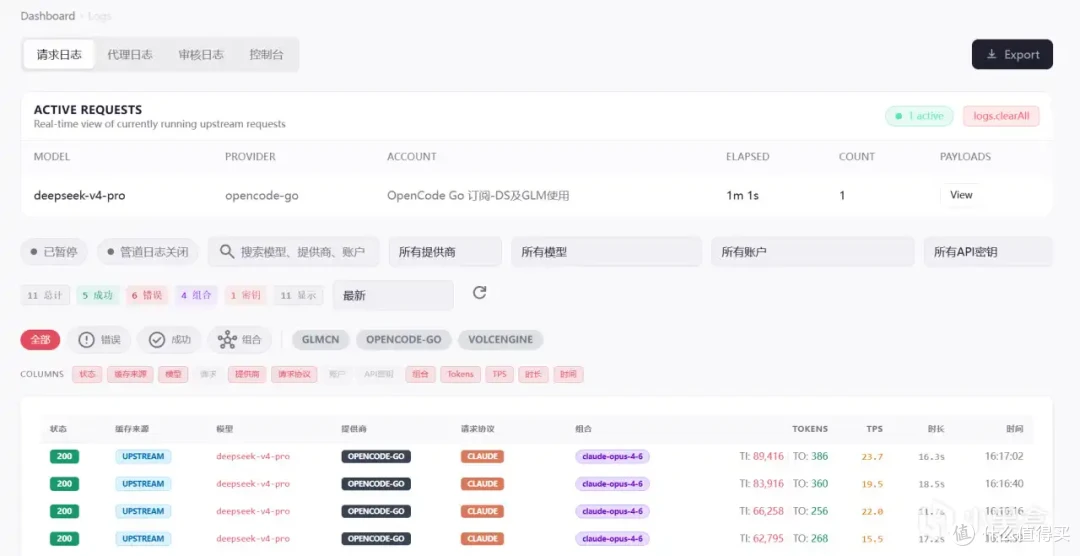This screenshot has height=556, width=1080.
Task: Click the 1 active badge
Action: pyautogui.click(x=919, y=116)
